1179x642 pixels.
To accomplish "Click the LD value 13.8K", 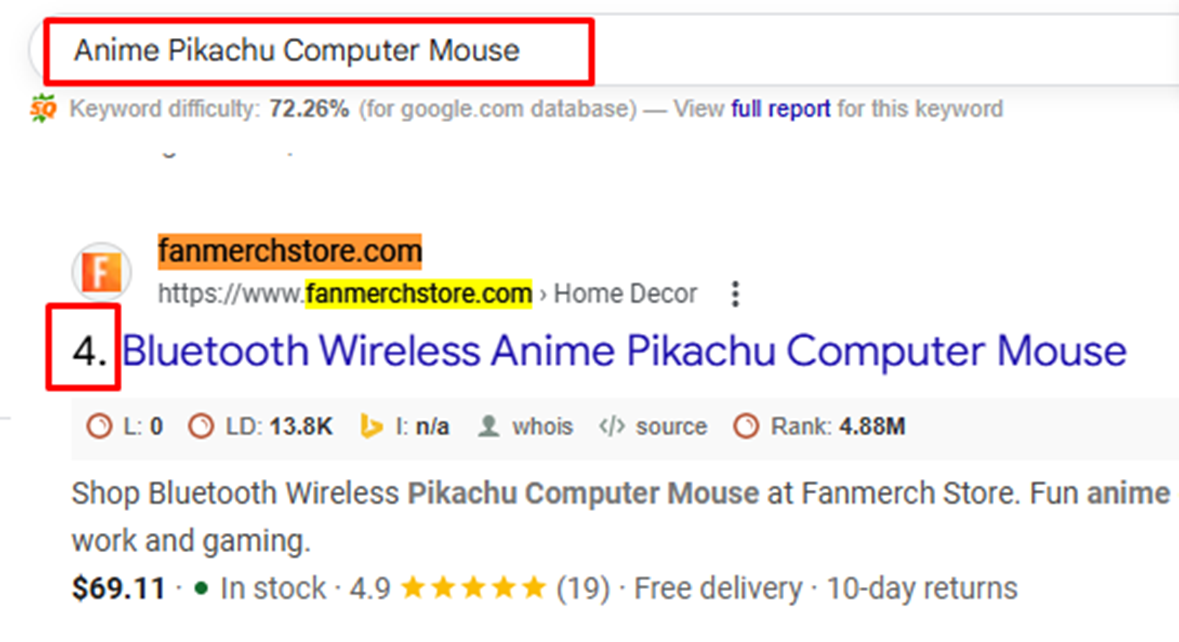I will tap(301, 426).
